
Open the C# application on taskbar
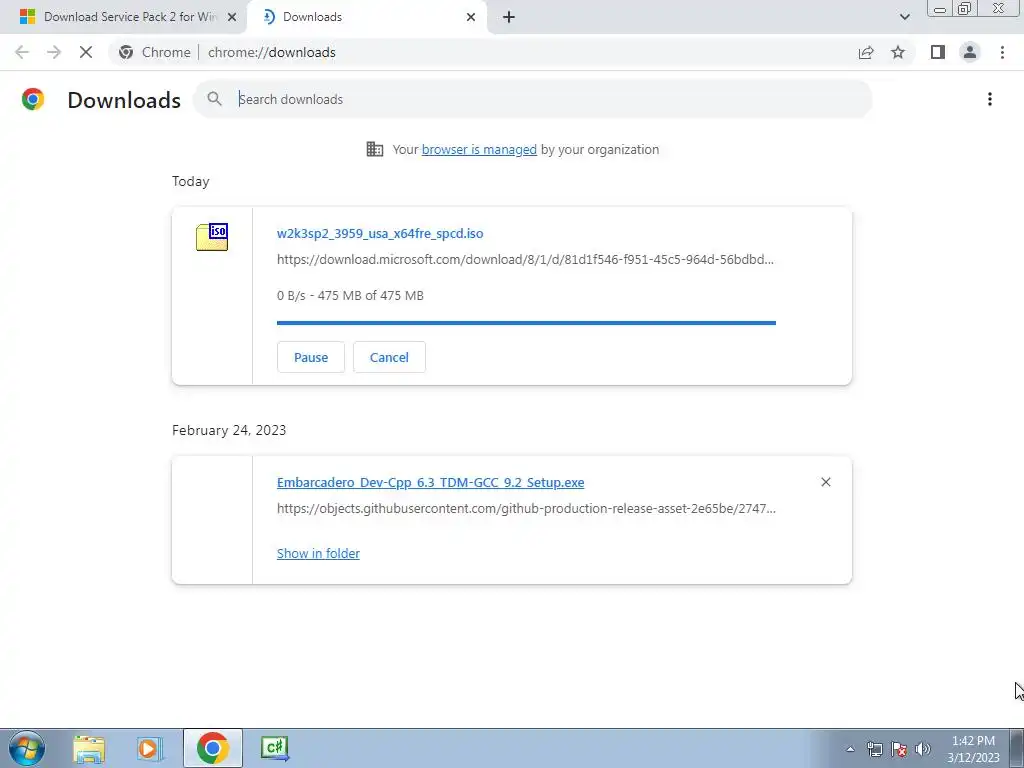[x=274, y=748]
